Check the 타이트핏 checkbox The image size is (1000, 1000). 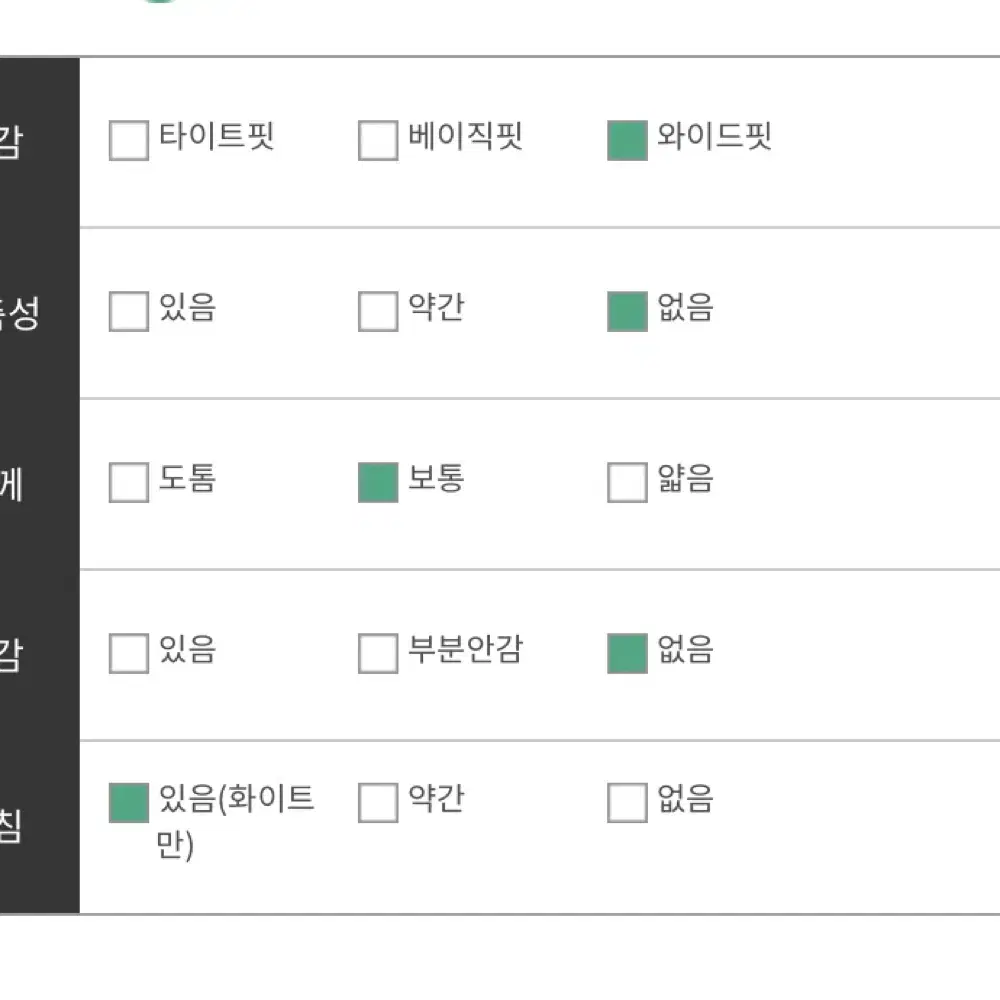click(x=129, y=140)
